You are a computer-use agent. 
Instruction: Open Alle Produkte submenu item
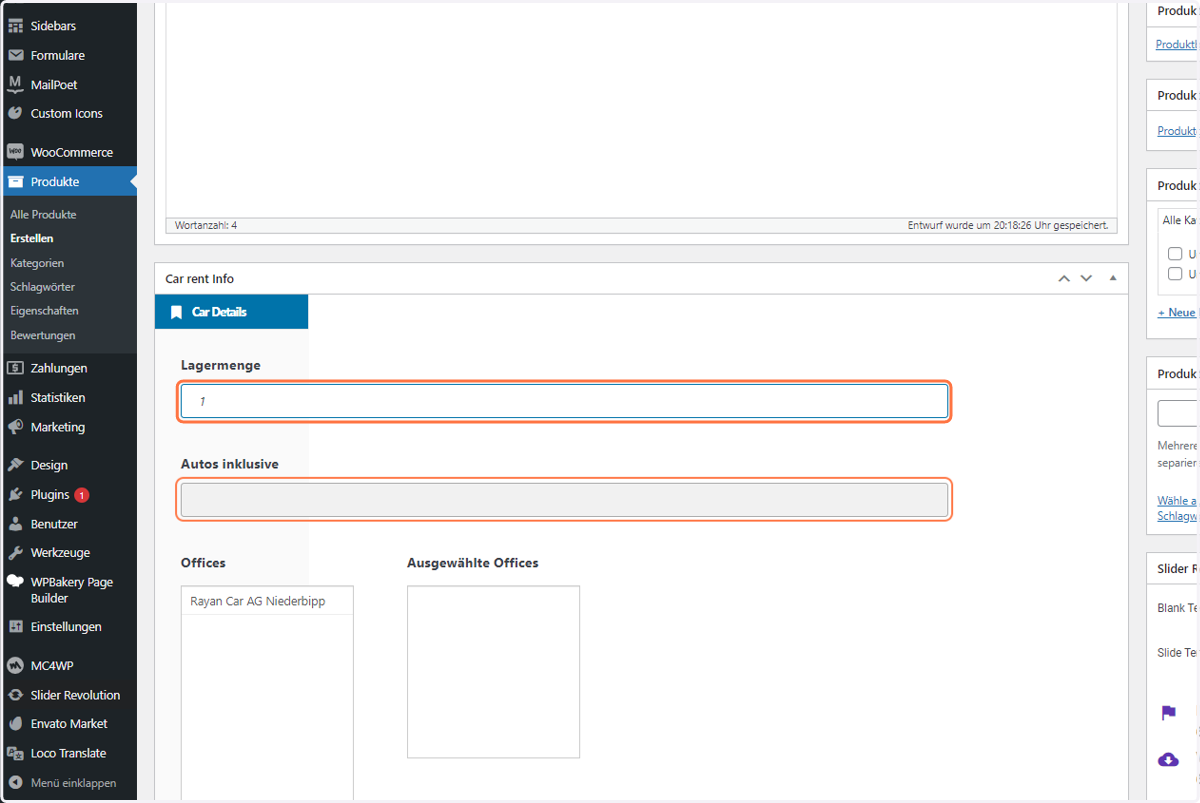pyautogui.click(x=43, y=215)
